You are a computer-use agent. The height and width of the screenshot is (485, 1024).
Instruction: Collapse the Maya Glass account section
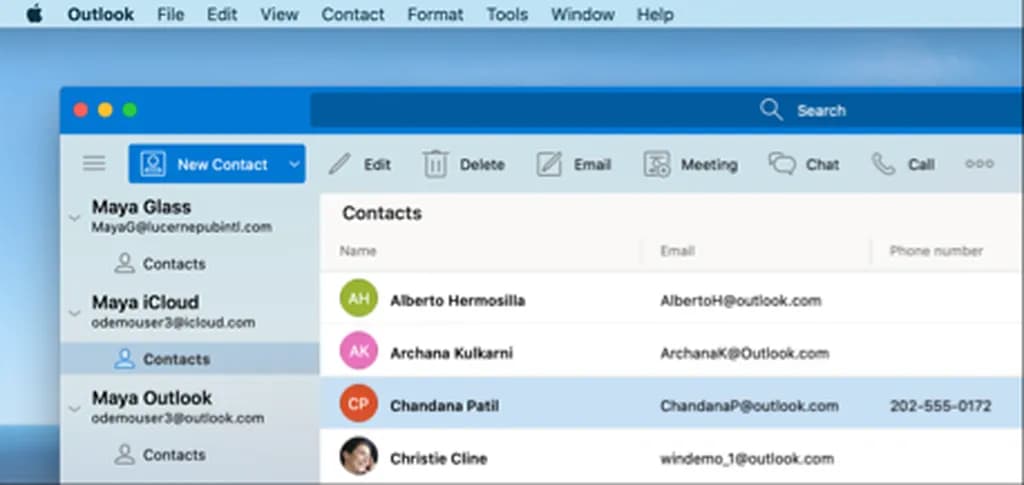73,217
